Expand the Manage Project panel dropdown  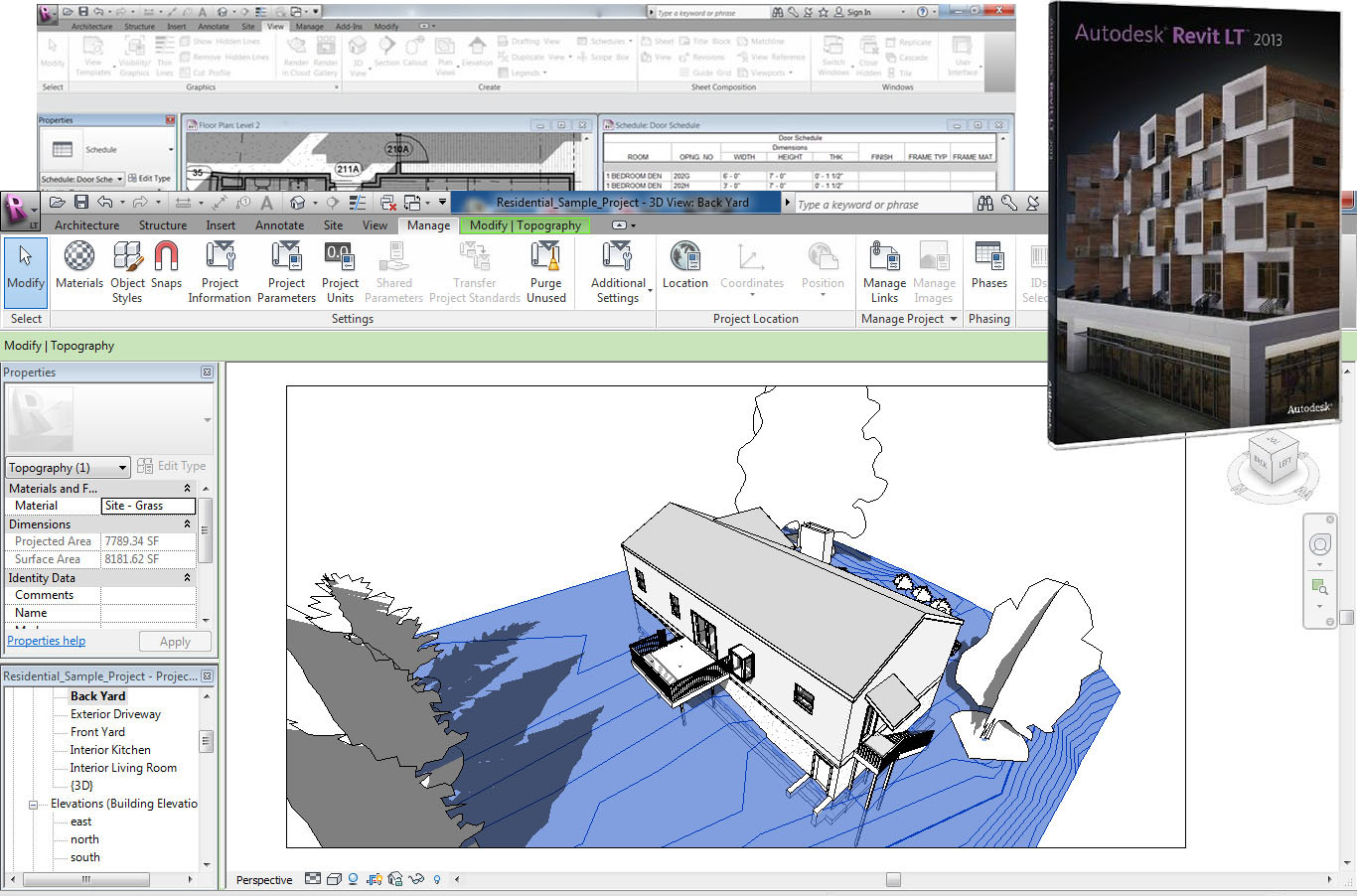coord(954,319)
